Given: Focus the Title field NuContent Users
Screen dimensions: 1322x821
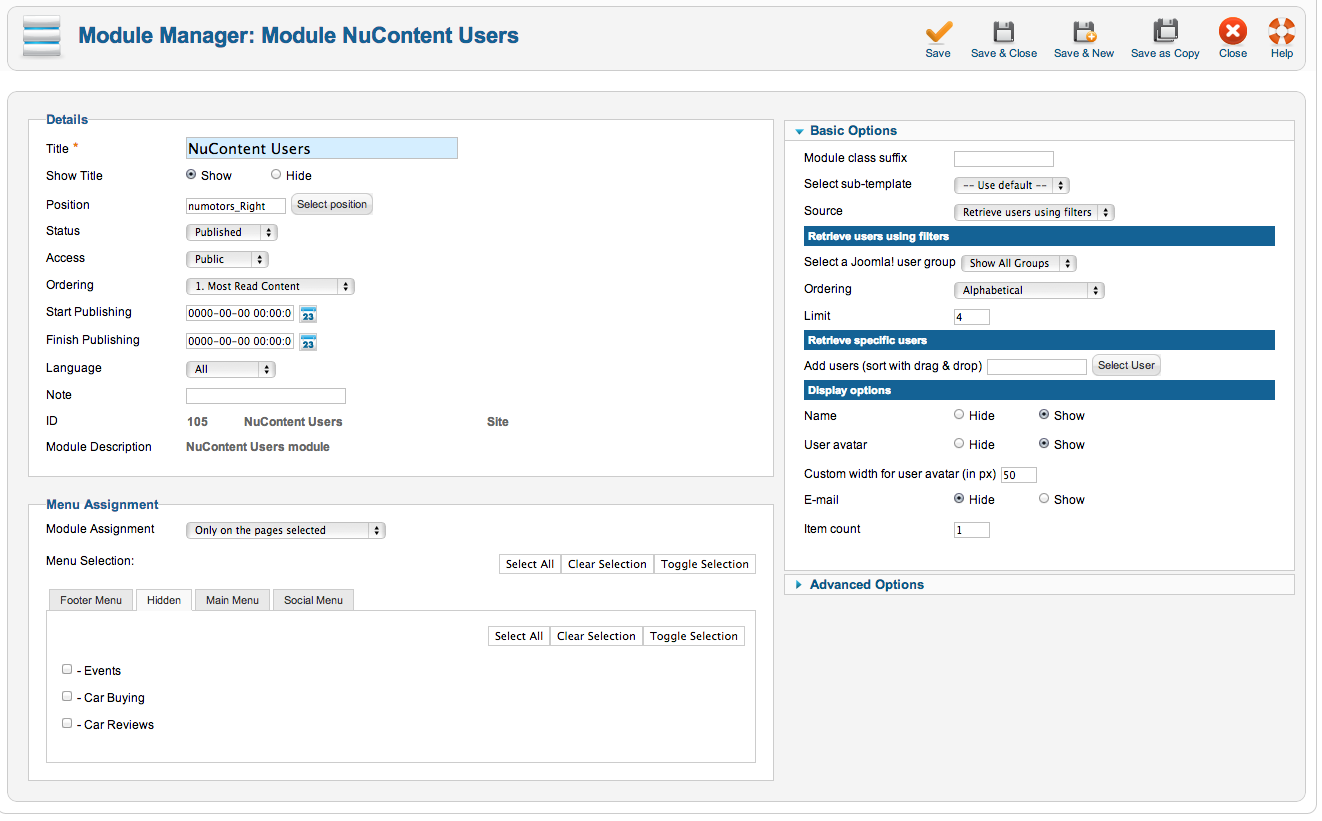Looking at the screenshot, I should click(322, 148).
